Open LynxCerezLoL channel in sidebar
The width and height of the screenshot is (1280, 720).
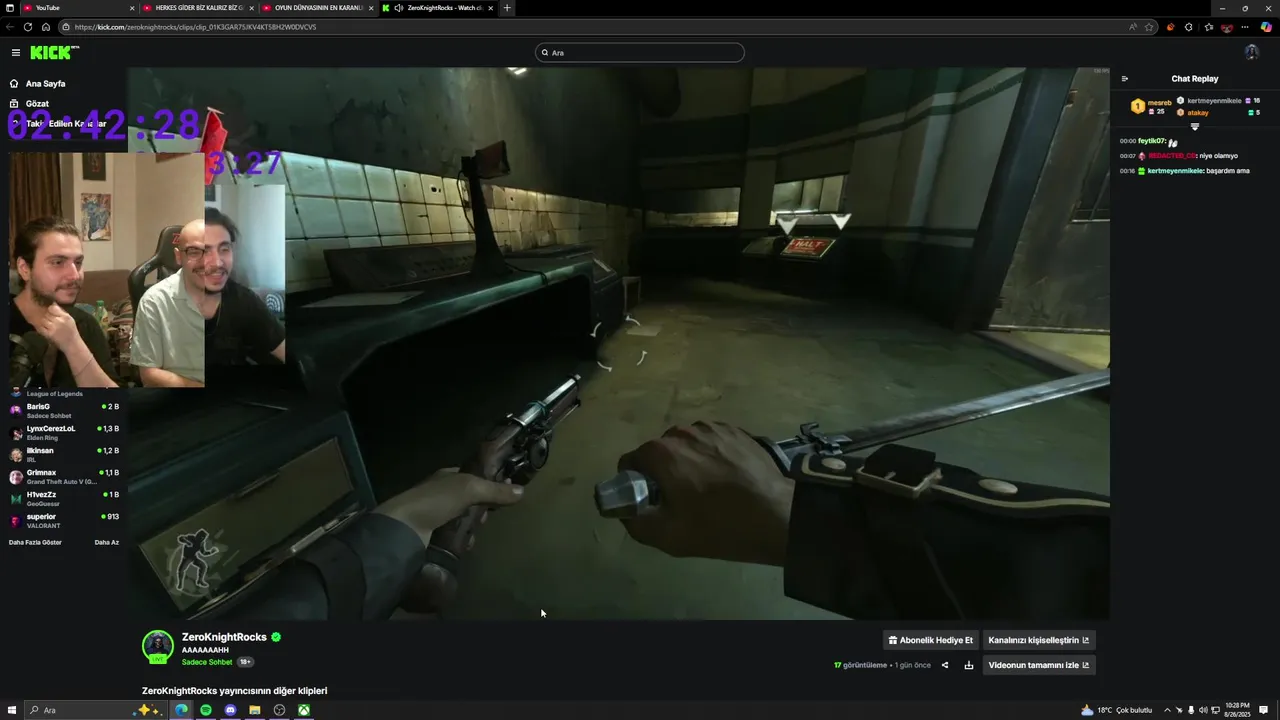tap(63, 432)
